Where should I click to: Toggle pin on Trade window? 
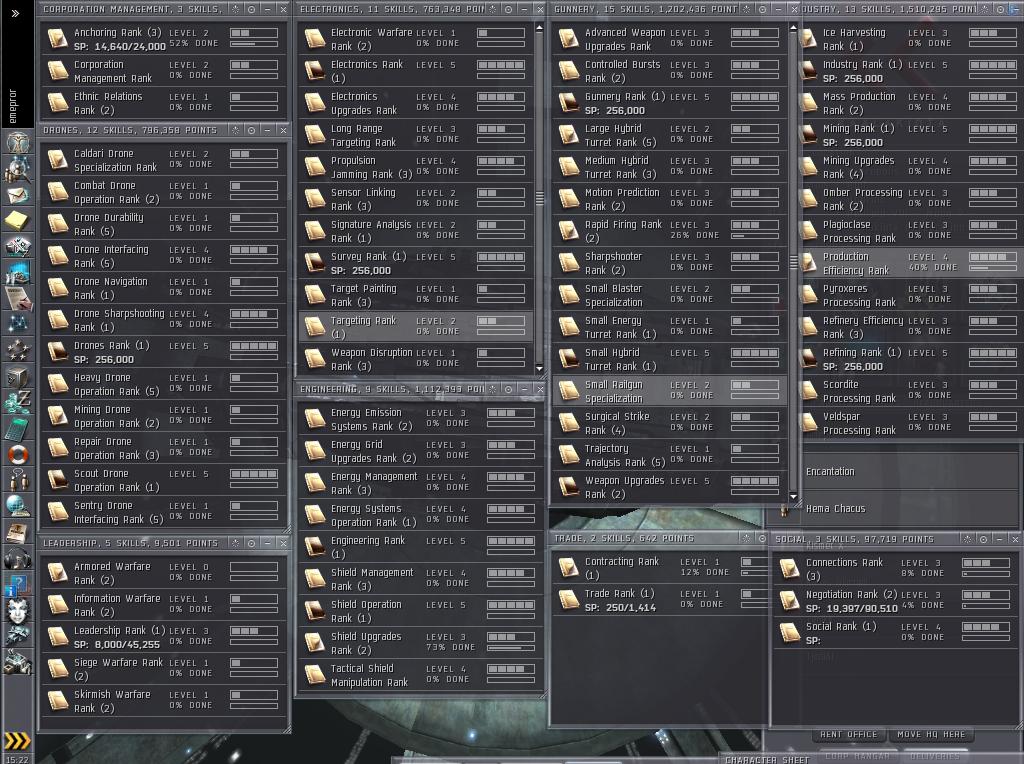point(762,538)
